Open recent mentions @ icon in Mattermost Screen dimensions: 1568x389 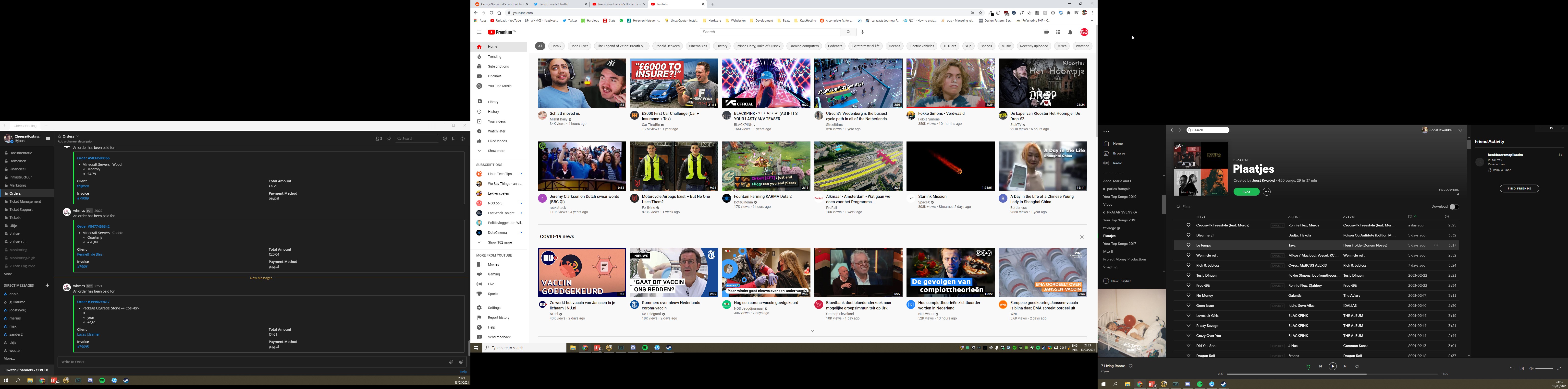(x=445, y=139)
